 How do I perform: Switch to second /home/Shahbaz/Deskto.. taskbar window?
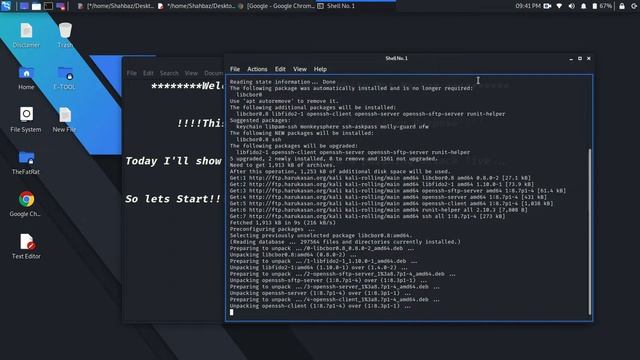196,6
